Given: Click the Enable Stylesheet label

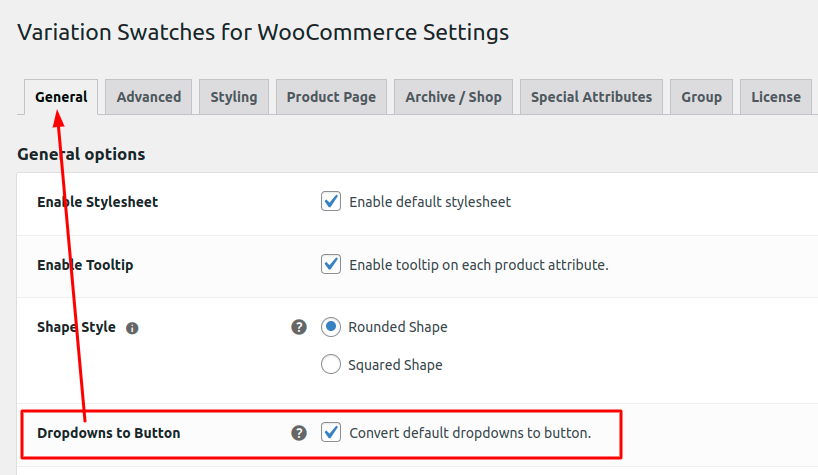Looking at the screenshot, I should tap(98, 202).
